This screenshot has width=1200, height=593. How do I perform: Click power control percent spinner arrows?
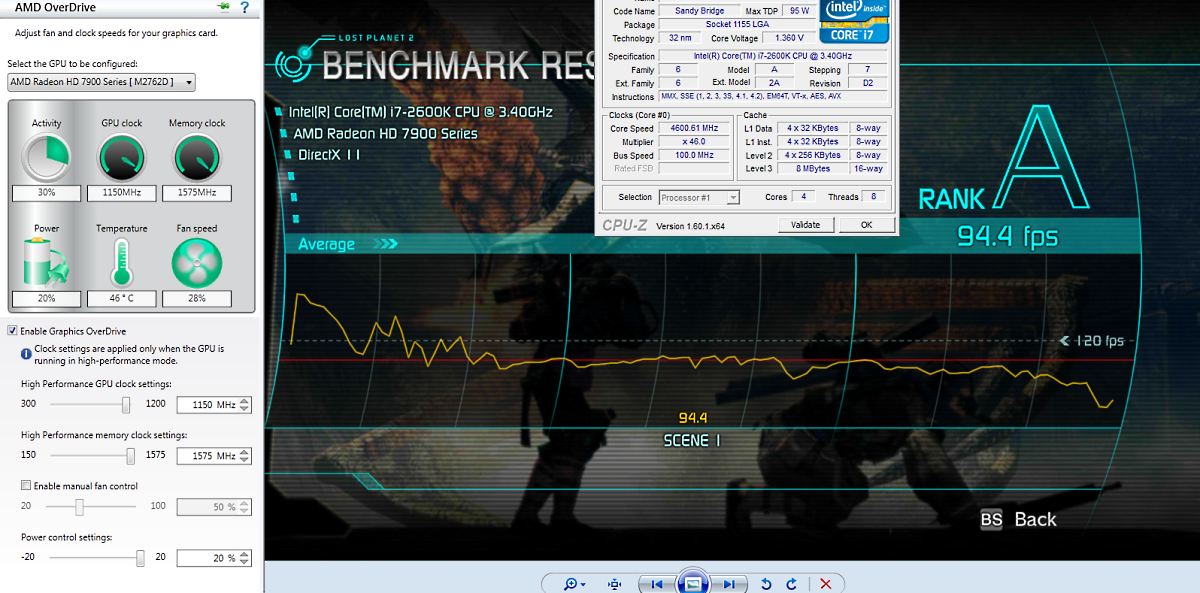click(x=245, y=558)
